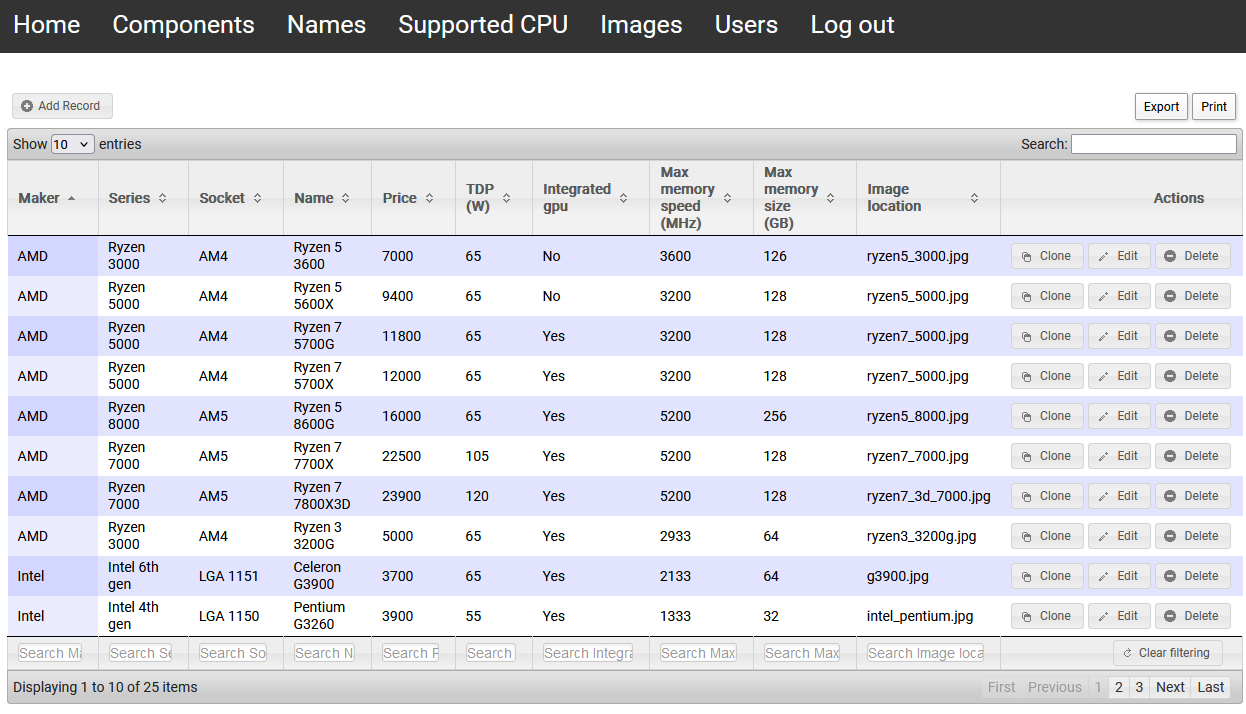Focus the Socket column filter field
The height and width of the screenshot is (714, 1246).
[233, 653]
